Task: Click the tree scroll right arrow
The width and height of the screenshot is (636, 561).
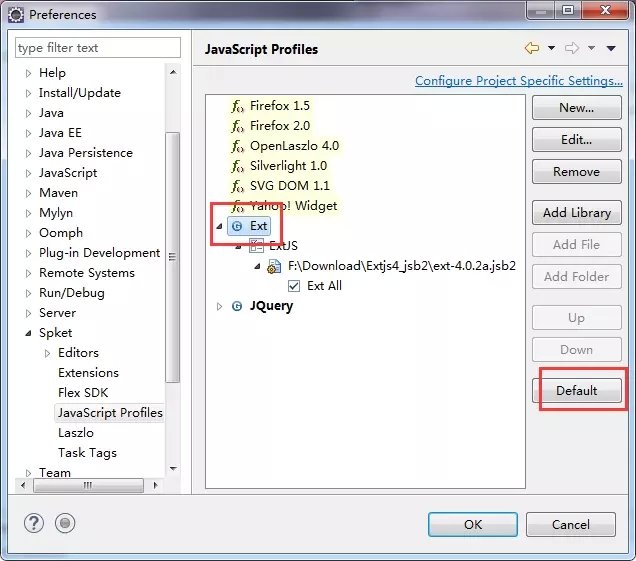Action: point(155,485)
